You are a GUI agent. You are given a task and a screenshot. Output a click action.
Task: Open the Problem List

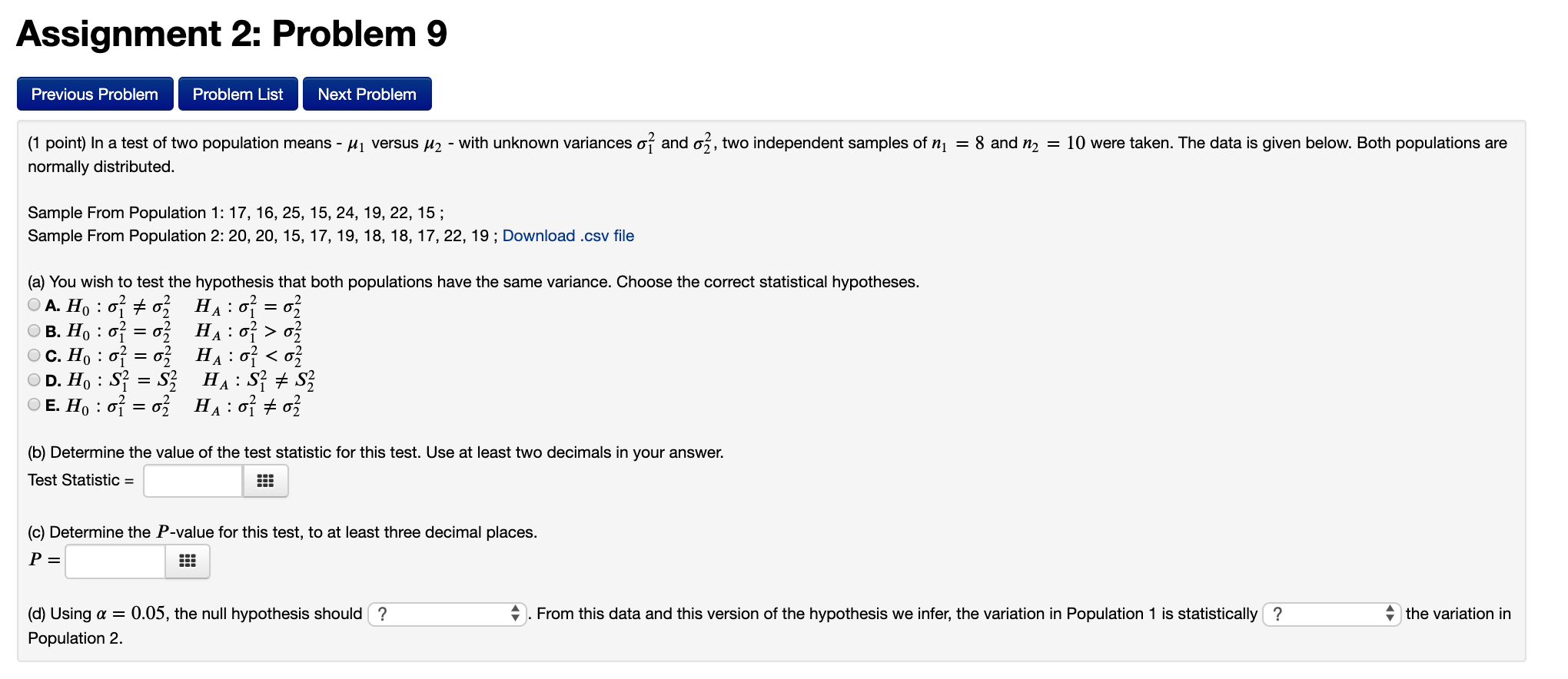pos(238,94)
